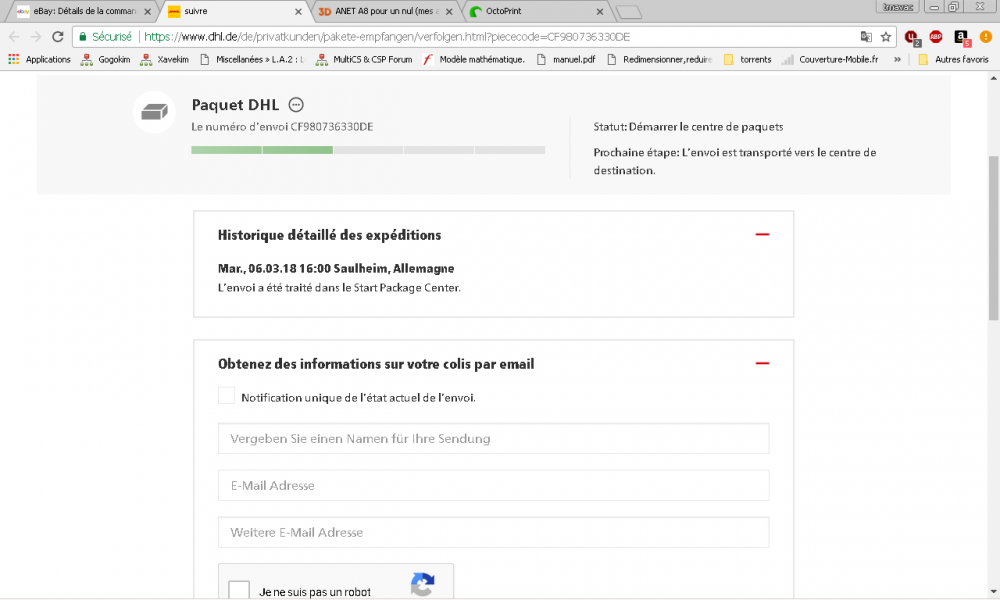Screen dimensions: 1000x600
Task: Click the scrollbar down arrow
Action: [x=994, y=592]
